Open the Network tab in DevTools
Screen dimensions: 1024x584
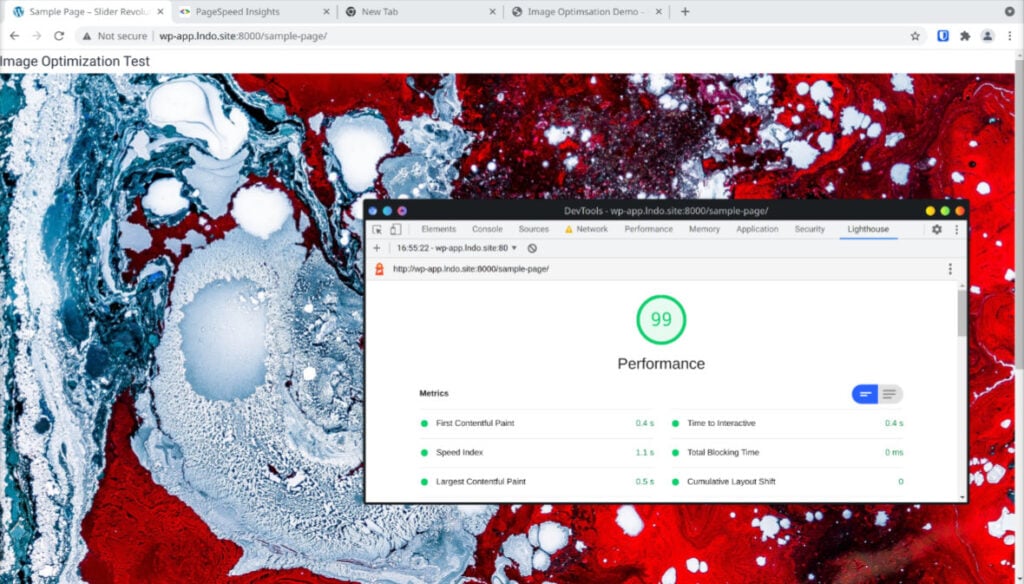coord(586,229)
